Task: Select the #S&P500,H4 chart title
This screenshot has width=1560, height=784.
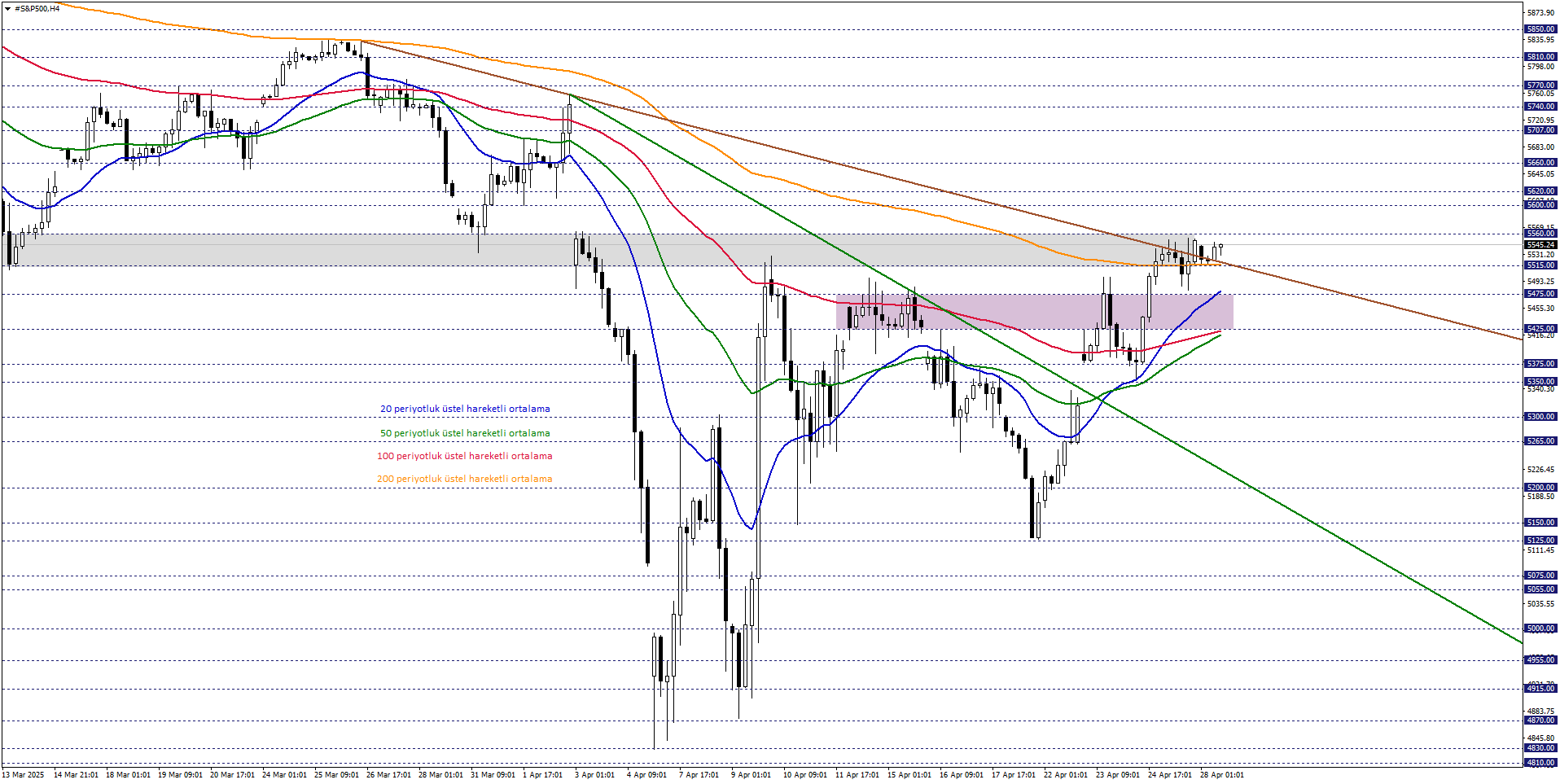Action: (x=37, y=9)
